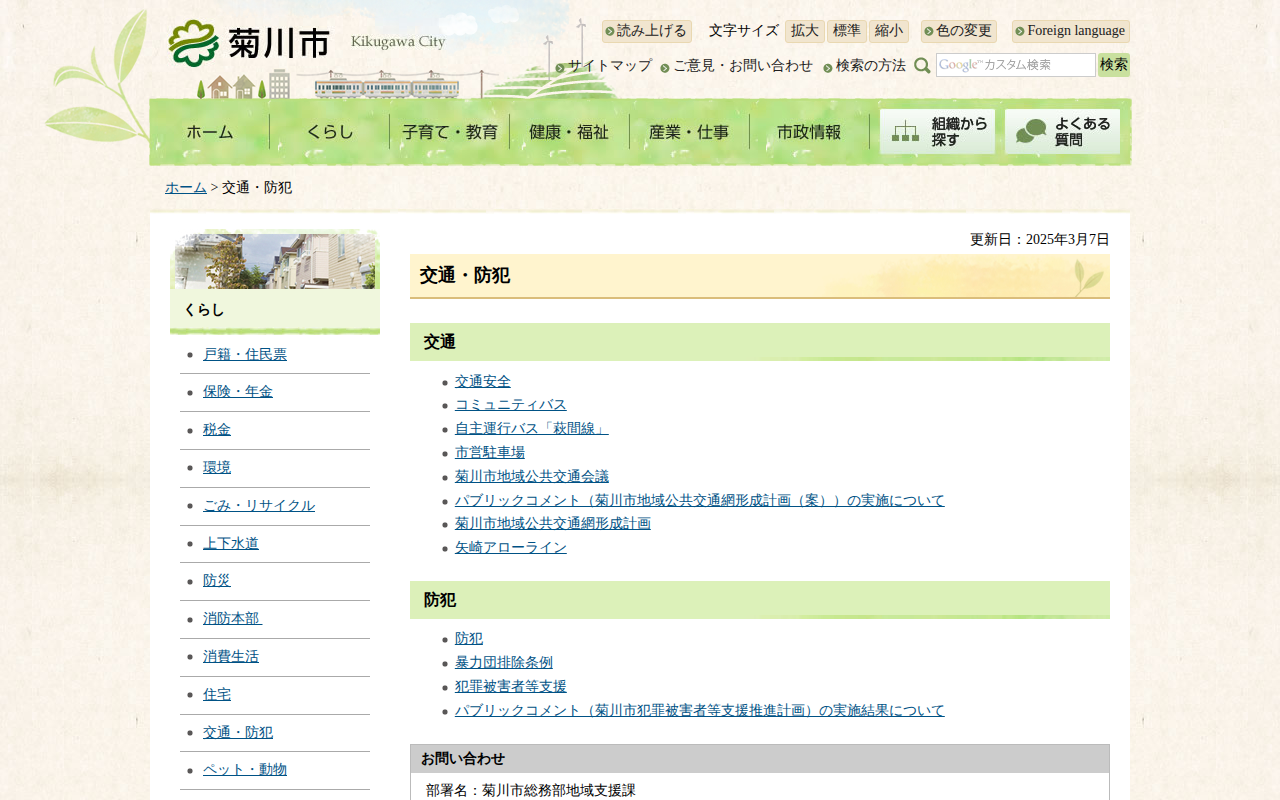Open 環境 in the sidebar
The height and width of the screenshot is (800, 1280).
pos(217,468)
